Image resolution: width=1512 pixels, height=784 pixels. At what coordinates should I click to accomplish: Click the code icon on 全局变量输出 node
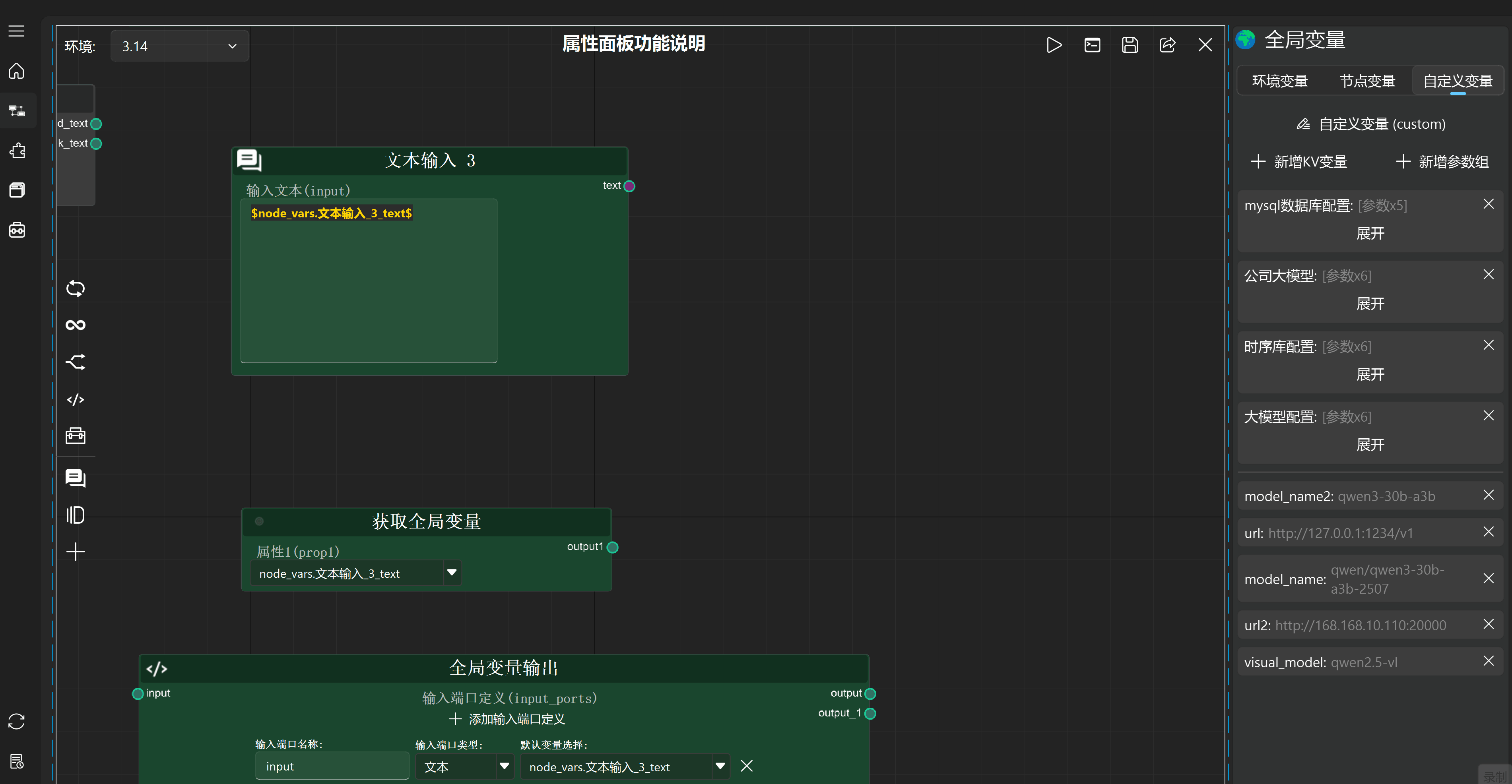pos(157,669)
